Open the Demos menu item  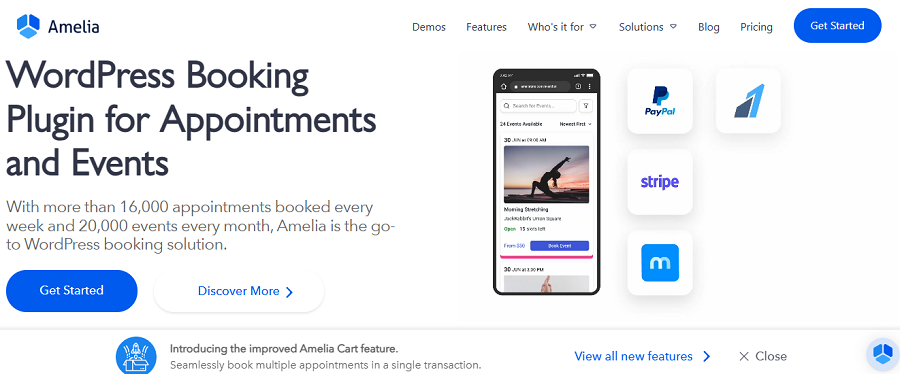tap(429, 27)
